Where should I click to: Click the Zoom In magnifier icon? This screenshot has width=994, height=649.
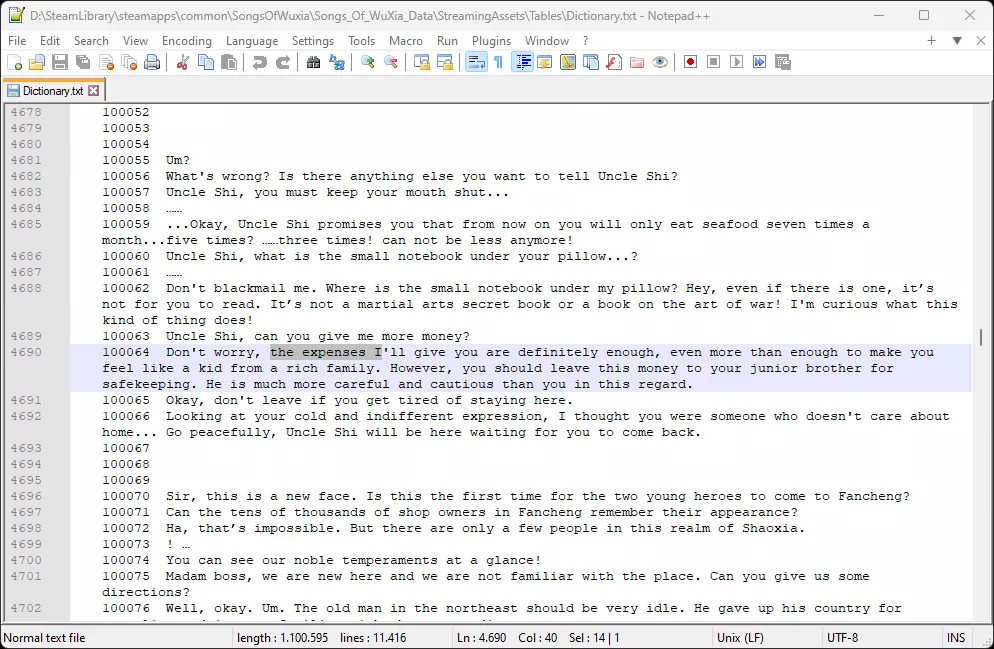coord(368,62)
